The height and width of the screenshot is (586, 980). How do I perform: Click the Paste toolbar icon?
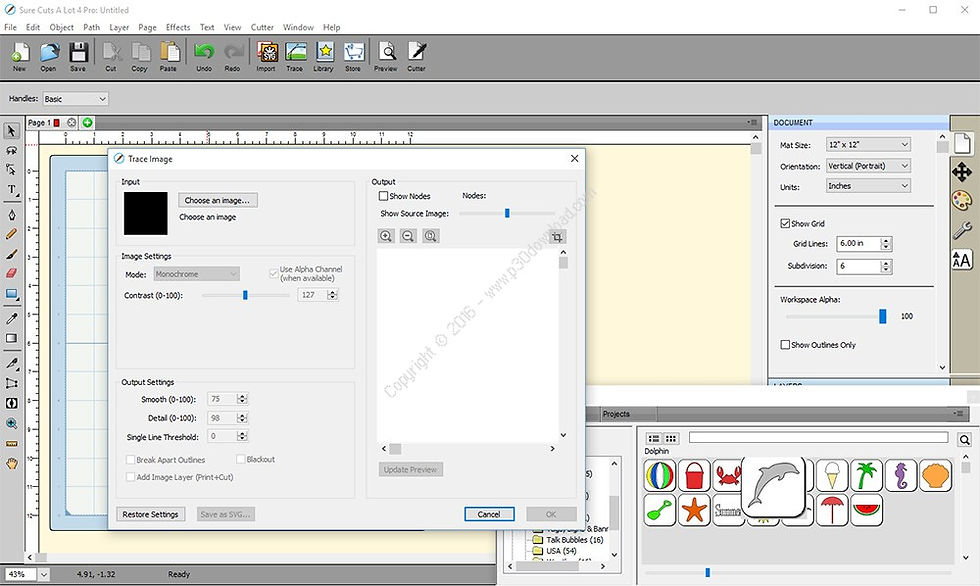(x=169, y=57)
